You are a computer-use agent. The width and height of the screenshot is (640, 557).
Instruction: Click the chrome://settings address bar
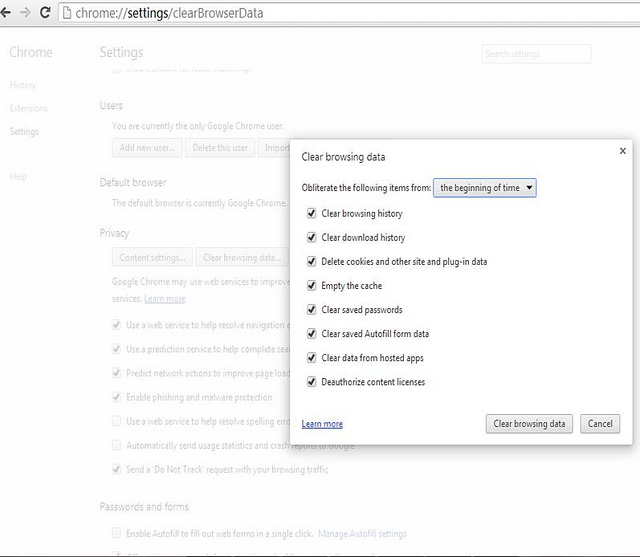click(x=351, y=13)
